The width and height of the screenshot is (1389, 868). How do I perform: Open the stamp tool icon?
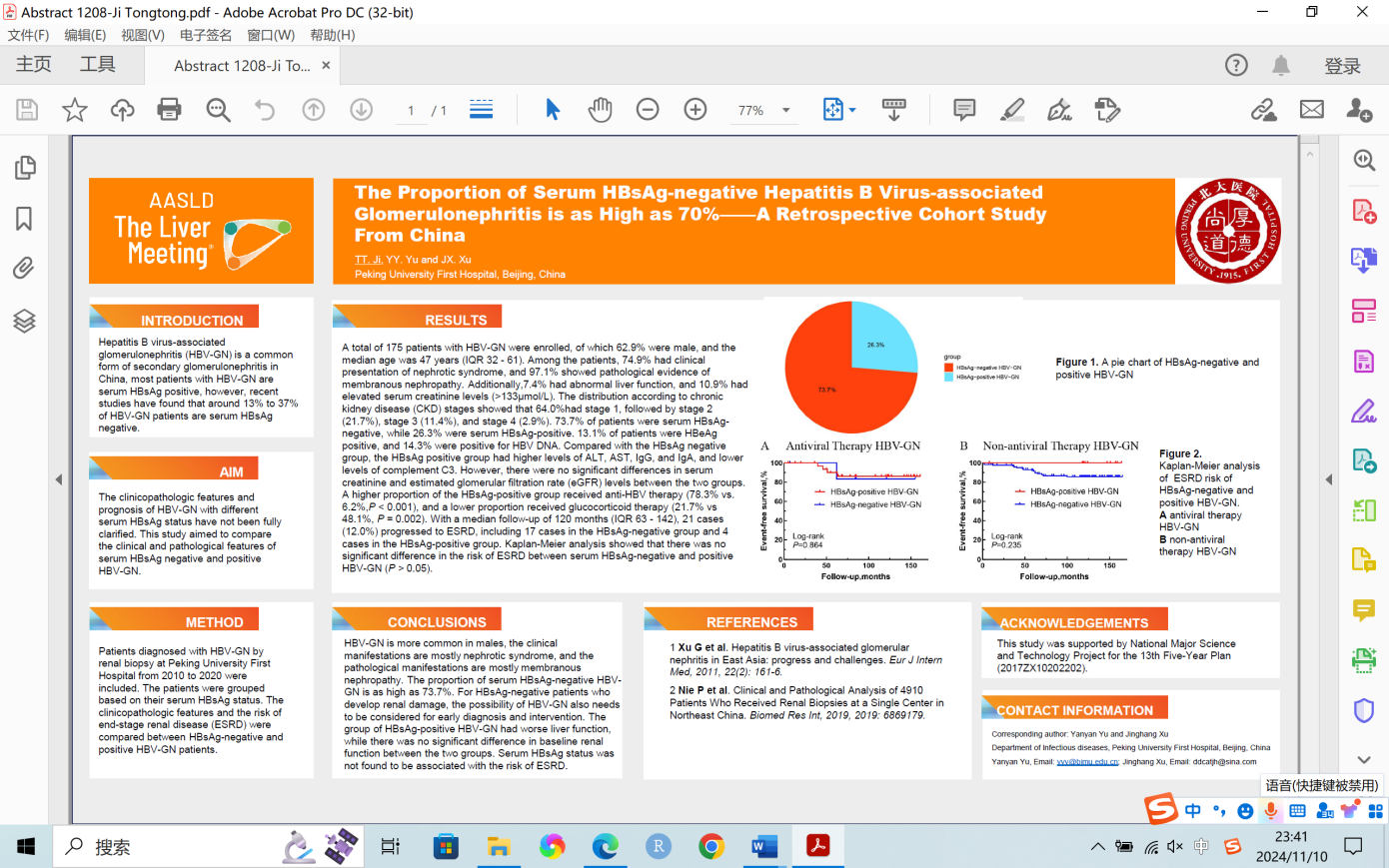pyautogui.click(x=1107, y=110)
